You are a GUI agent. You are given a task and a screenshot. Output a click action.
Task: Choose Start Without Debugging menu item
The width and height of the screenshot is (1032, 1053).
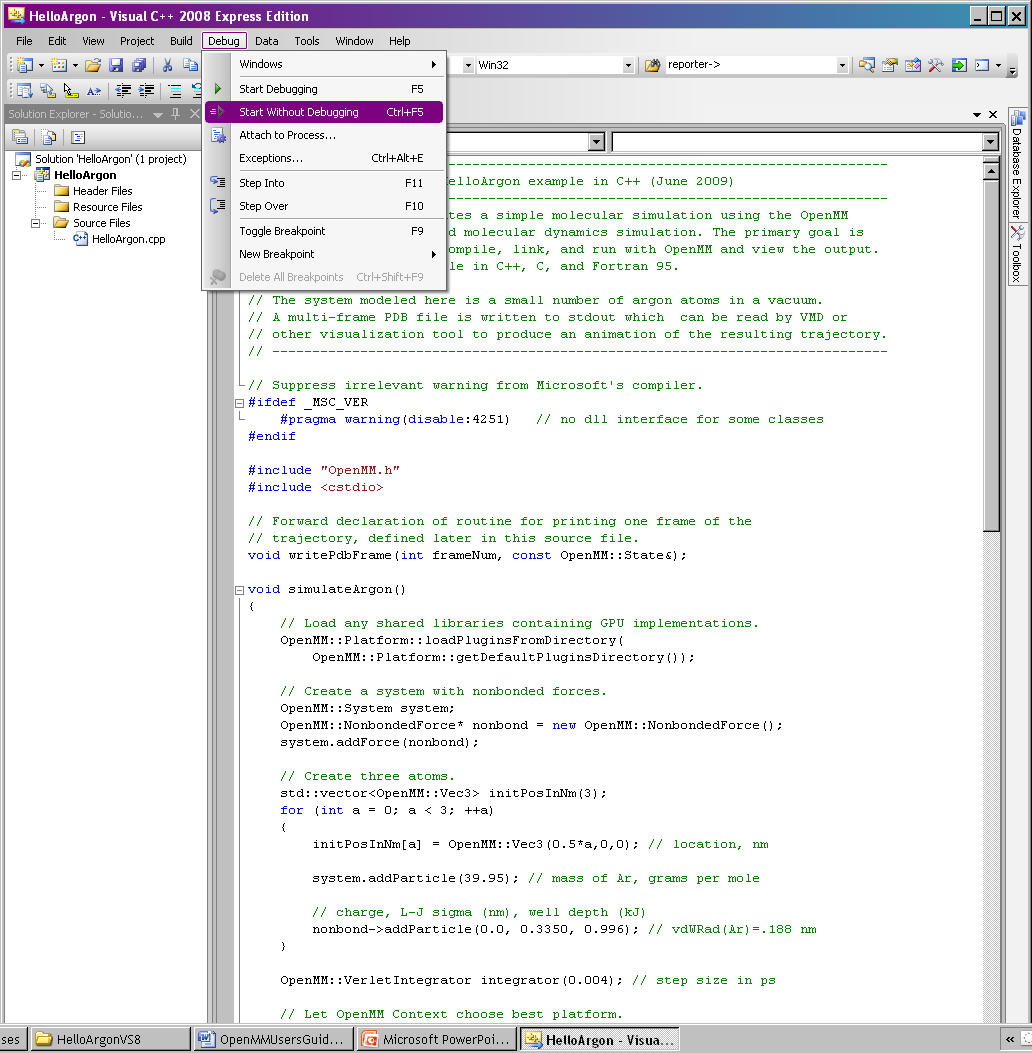point(324,112)
